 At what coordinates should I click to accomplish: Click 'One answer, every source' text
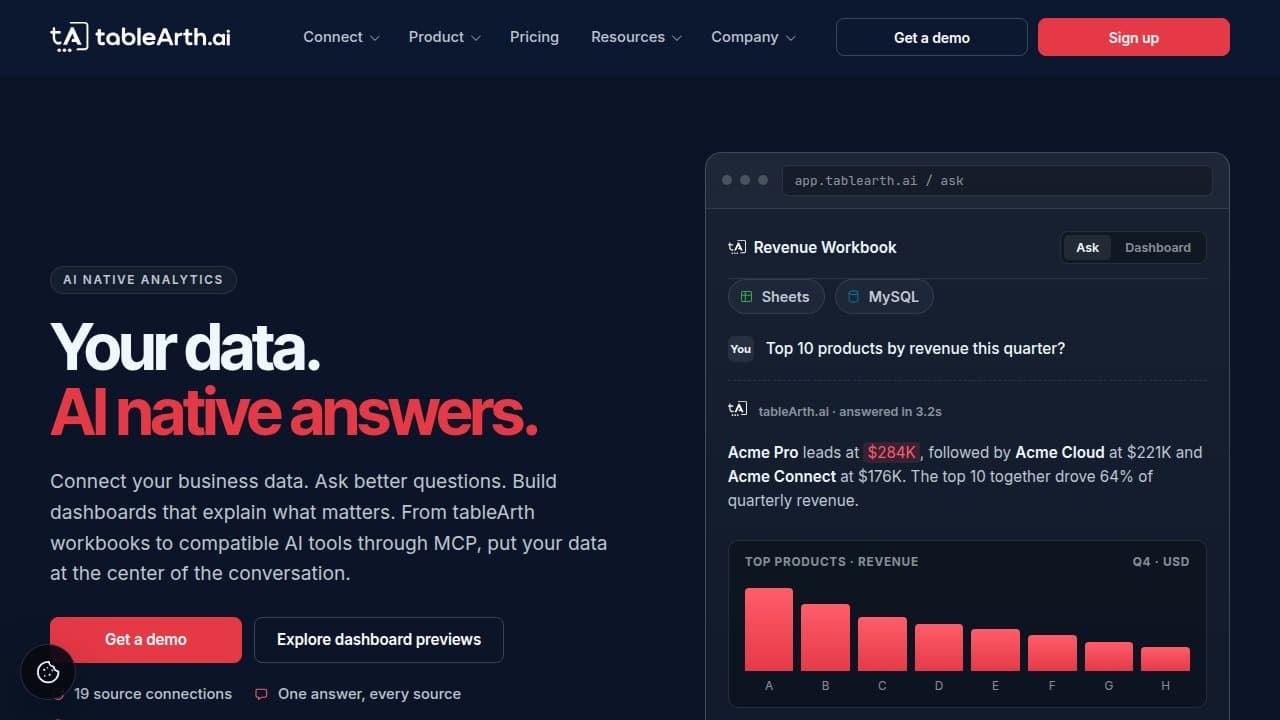tap(369, 694)
